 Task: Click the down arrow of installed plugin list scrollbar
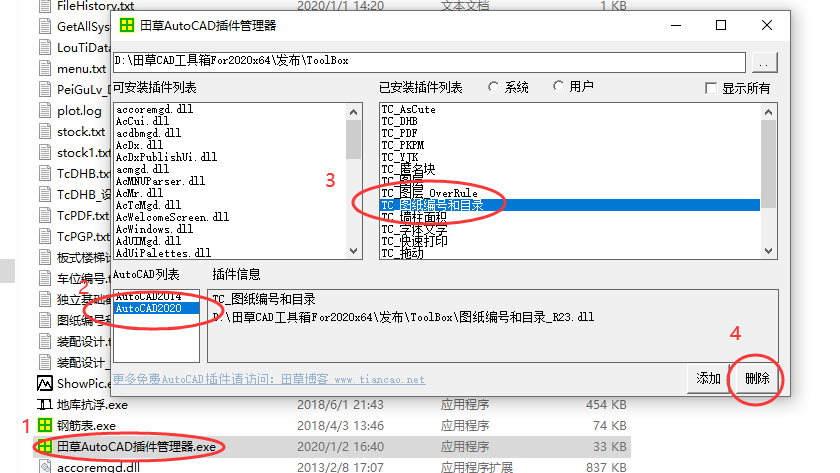tap(768, 251)
